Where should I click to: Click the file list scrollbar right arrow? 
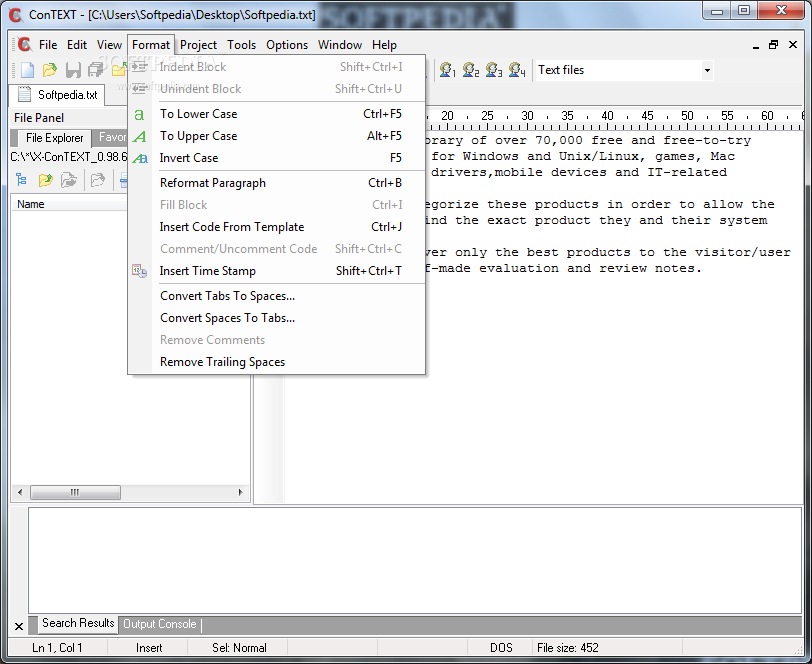point(240,492)
